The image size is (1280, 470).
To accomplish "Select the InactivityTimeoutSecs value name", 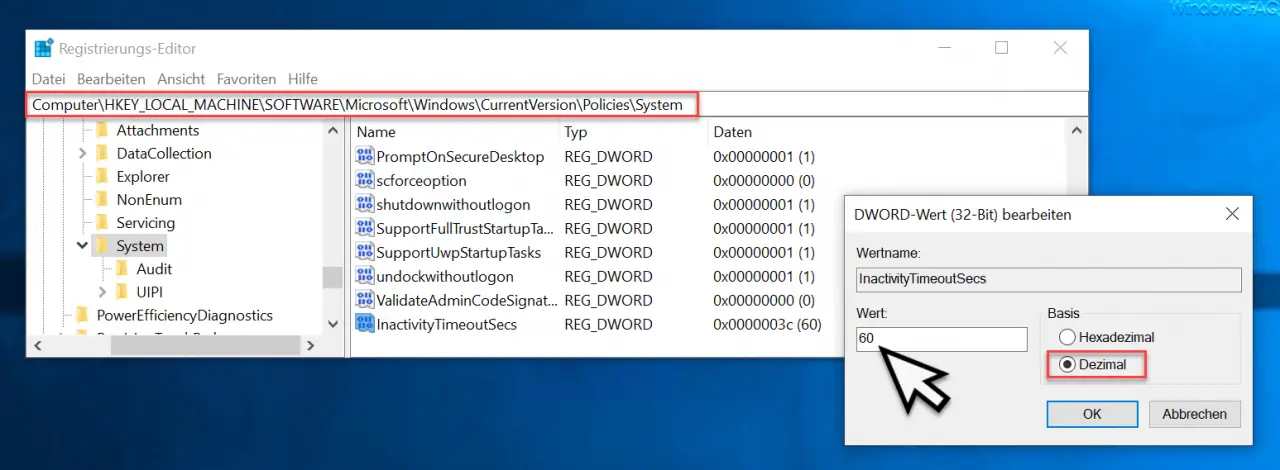I will (x=446, y=325).
